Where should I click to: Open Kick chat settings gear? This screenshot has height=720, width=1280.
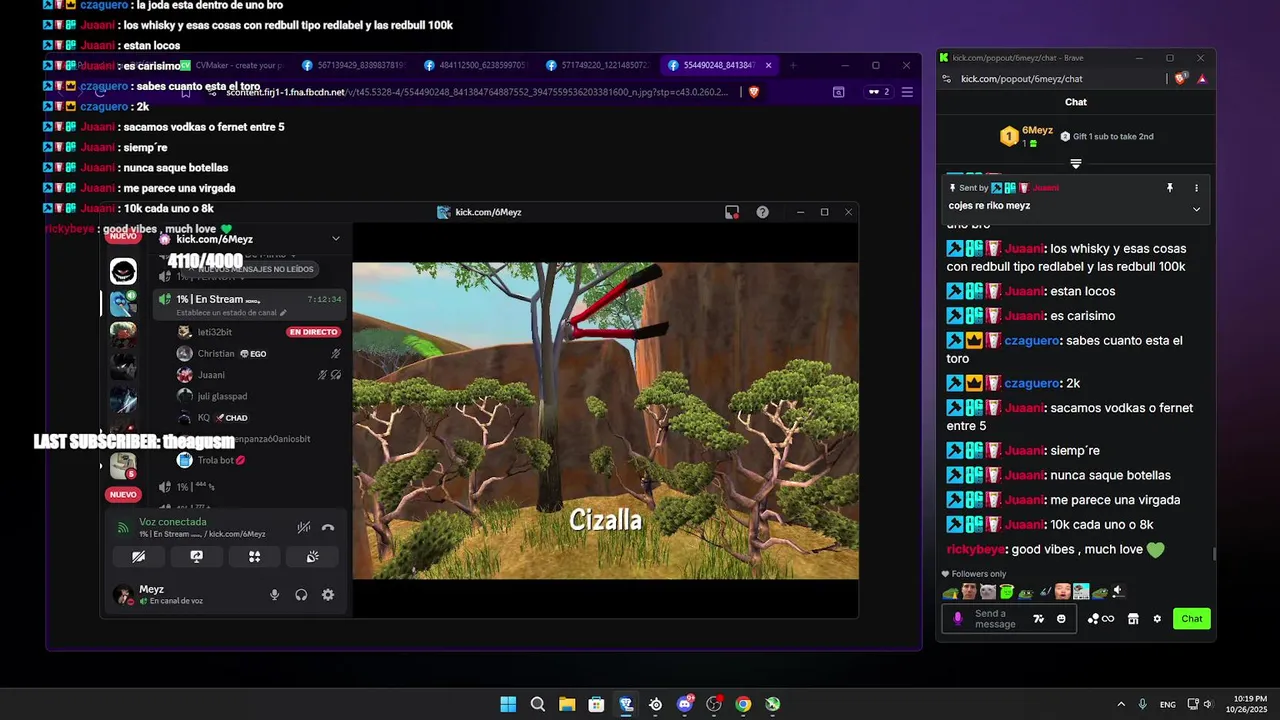point(1157,619)
